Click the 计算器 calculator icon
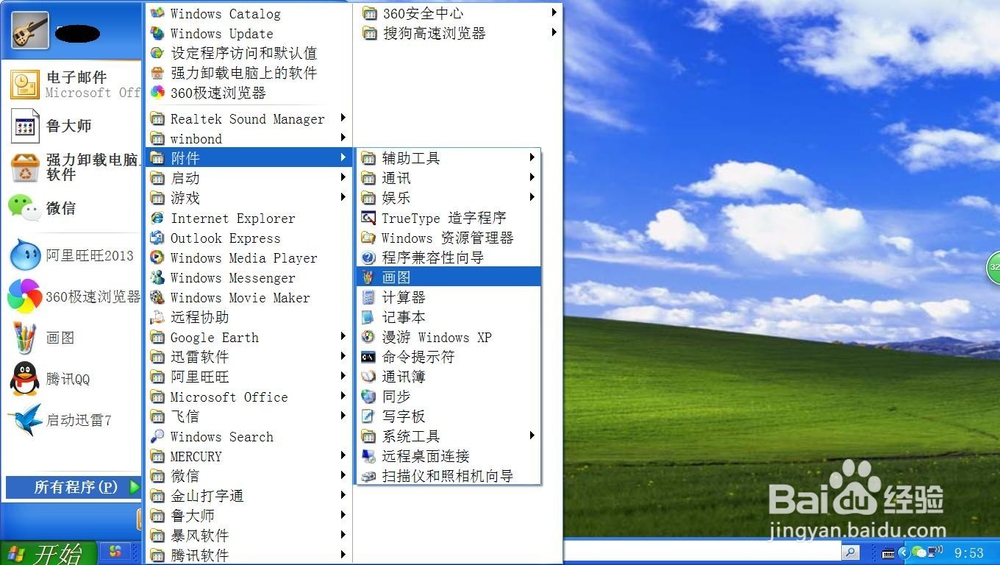 click(368, 297)
